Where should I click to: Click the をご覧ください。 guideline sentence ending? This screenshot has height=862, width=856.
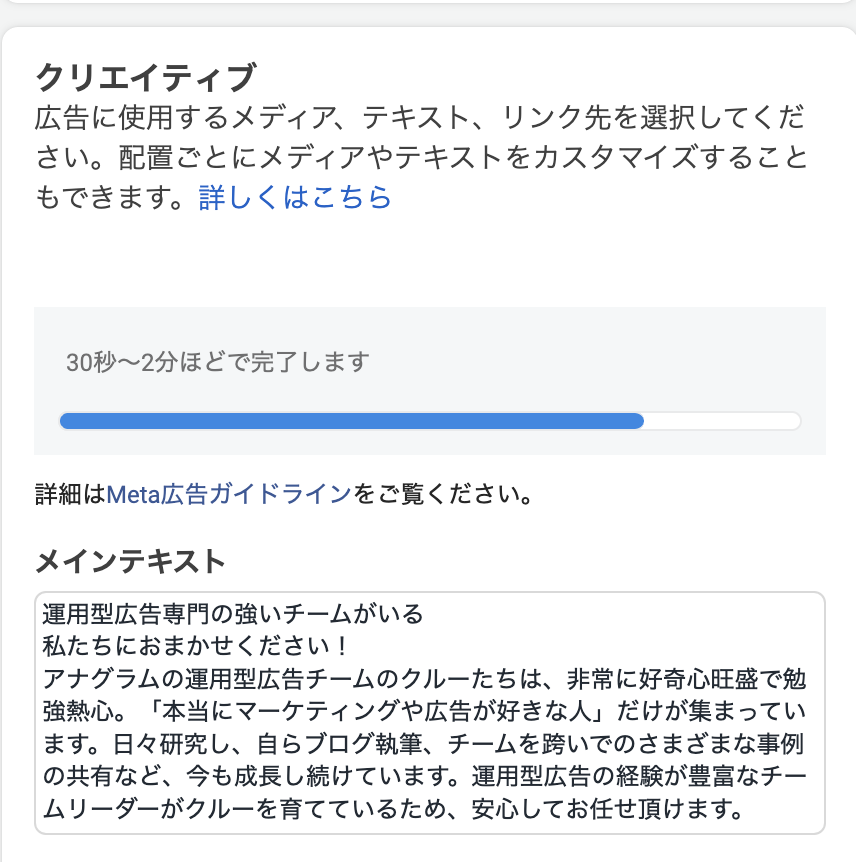(441, 493)
